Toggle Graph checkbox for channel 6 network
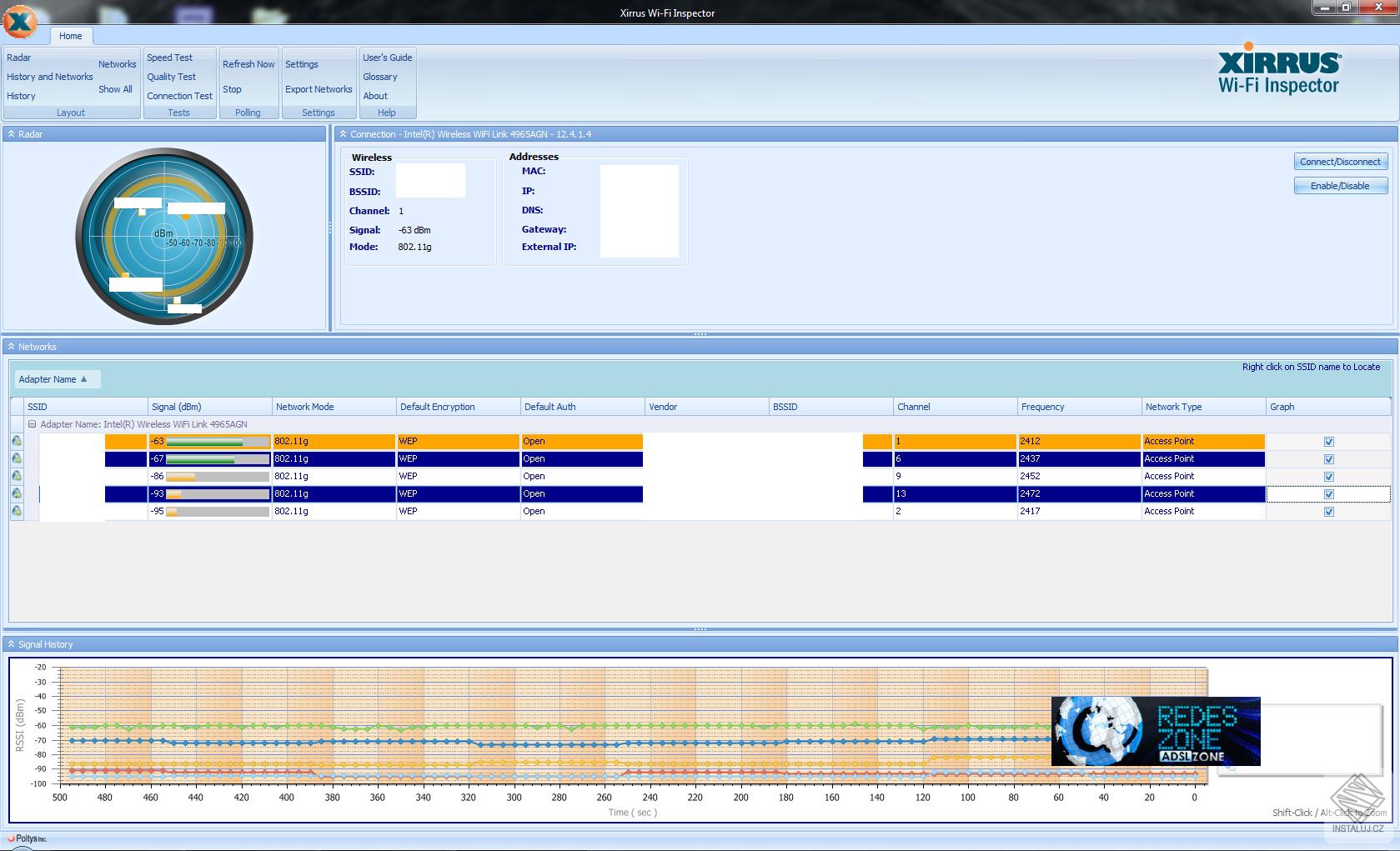This screenshot has width=1400, height=851. 1328,459
